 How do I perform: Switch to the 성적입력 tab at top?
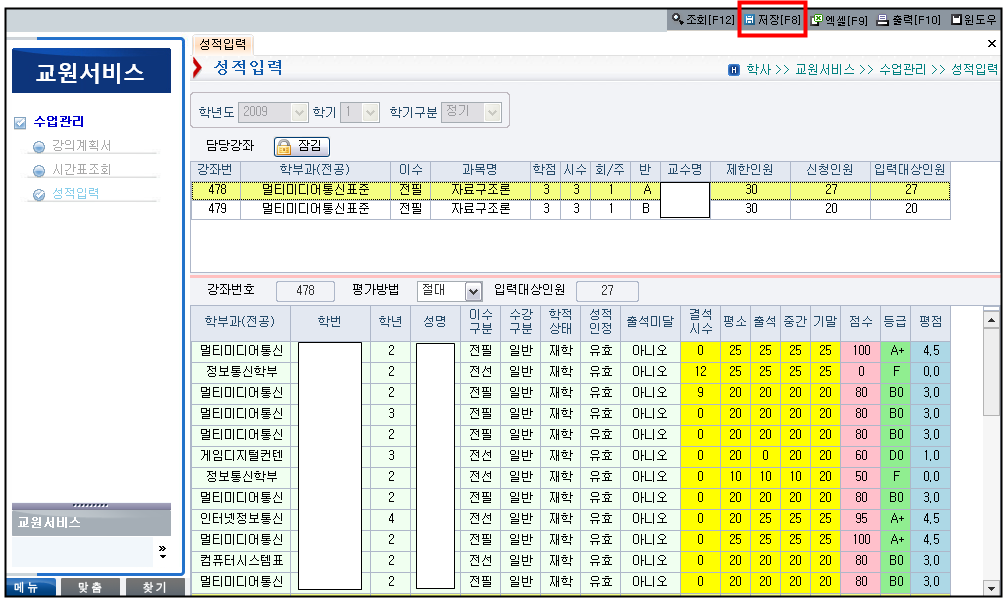point(223,44)
